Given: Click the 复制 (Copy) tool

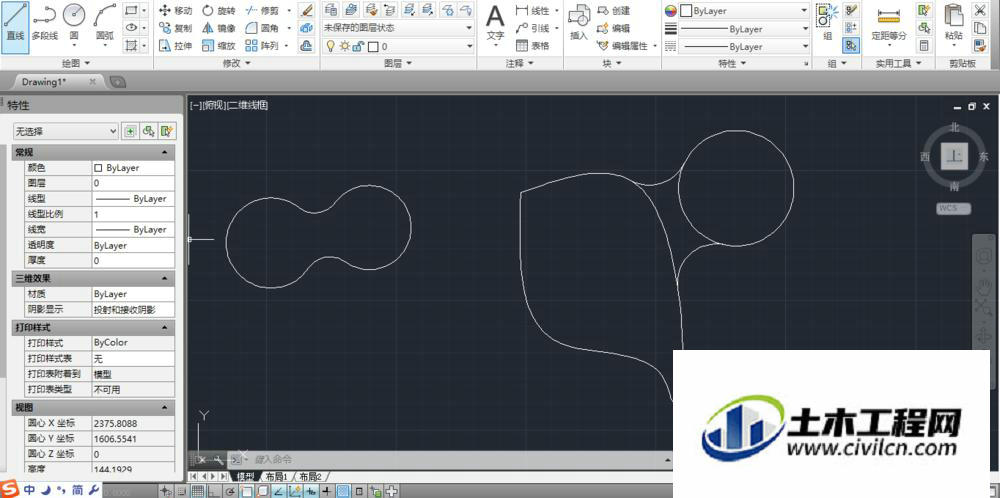Looking at the screenshot, I should tap(175, 28).
